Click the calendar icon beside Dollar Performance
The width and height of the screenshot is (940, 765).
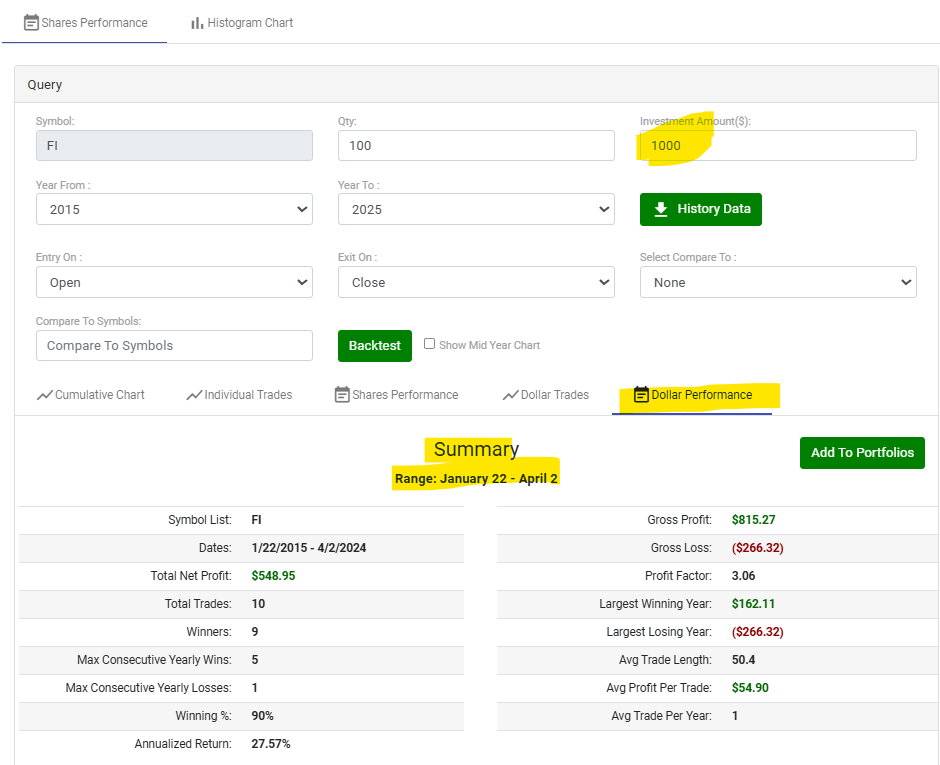(641, 394)
